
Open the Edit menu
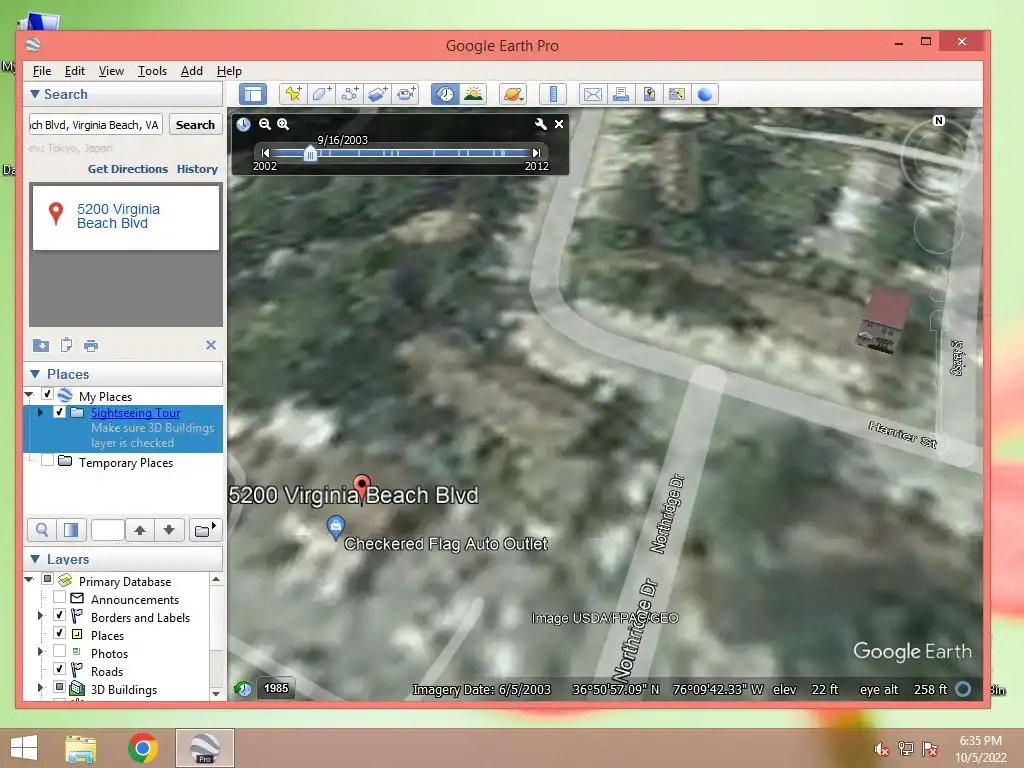pos(74,71)
